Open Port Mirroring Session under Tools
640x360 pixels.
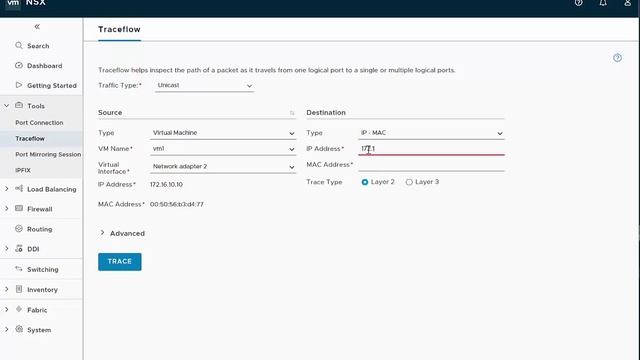click(x=48, y=154)
